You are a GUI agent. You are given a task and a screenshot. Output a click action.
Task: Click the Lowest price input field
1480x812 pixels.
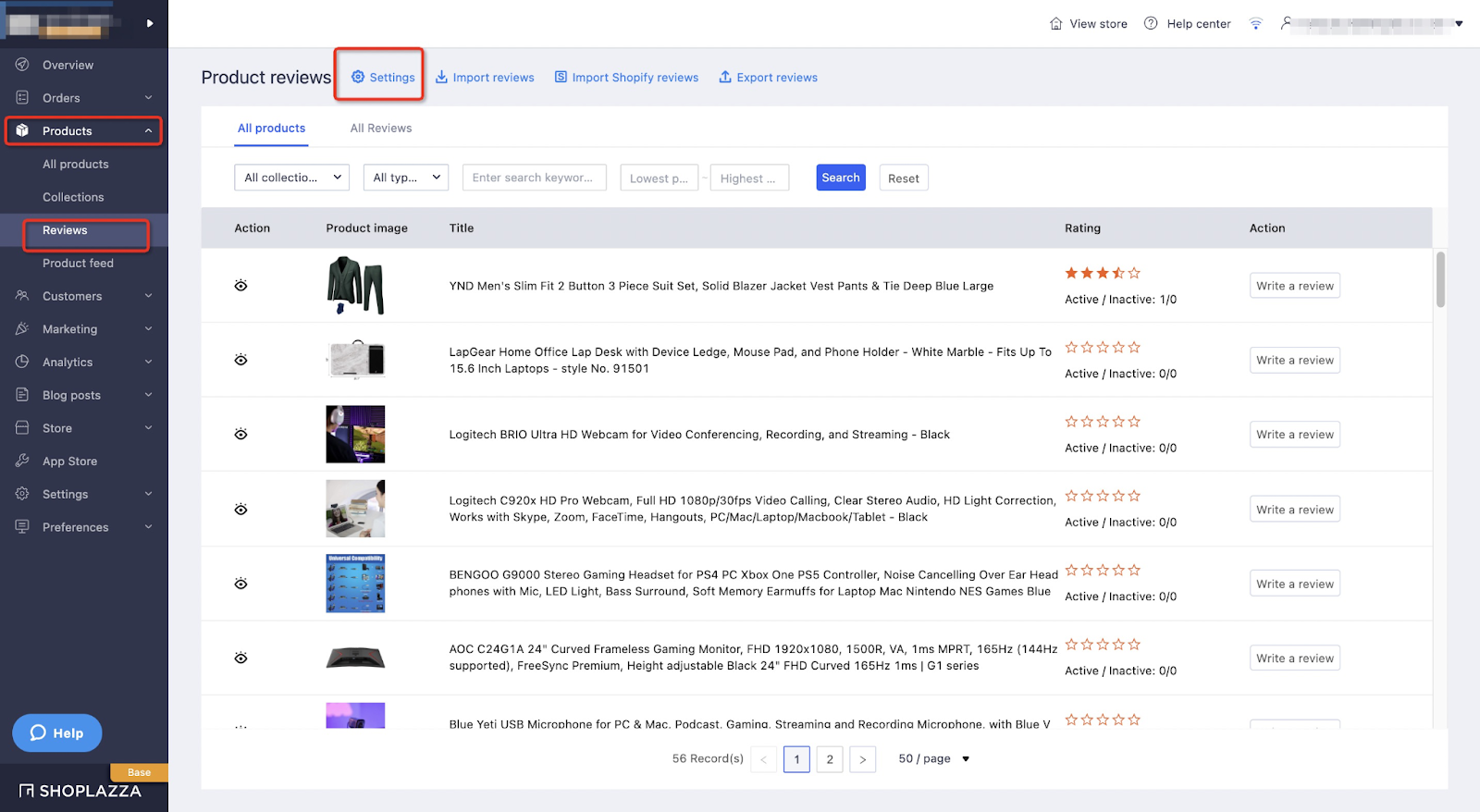coord(660,178)
